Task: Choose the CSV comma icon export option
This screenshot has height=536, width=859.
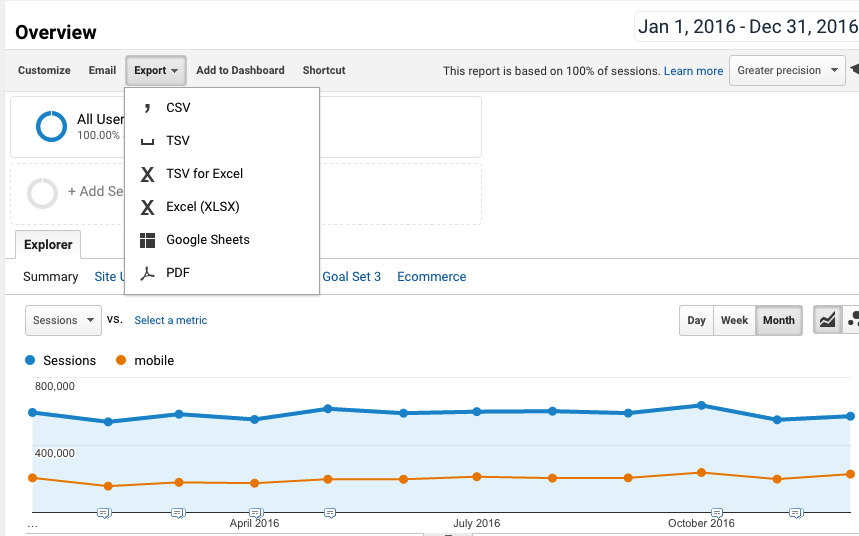Action: [146, 107]
